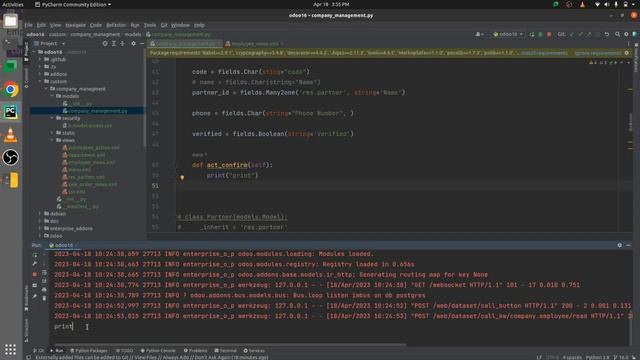Open IDE settings gear in top toolbar

pyautogui.click(x=626, y=34)
